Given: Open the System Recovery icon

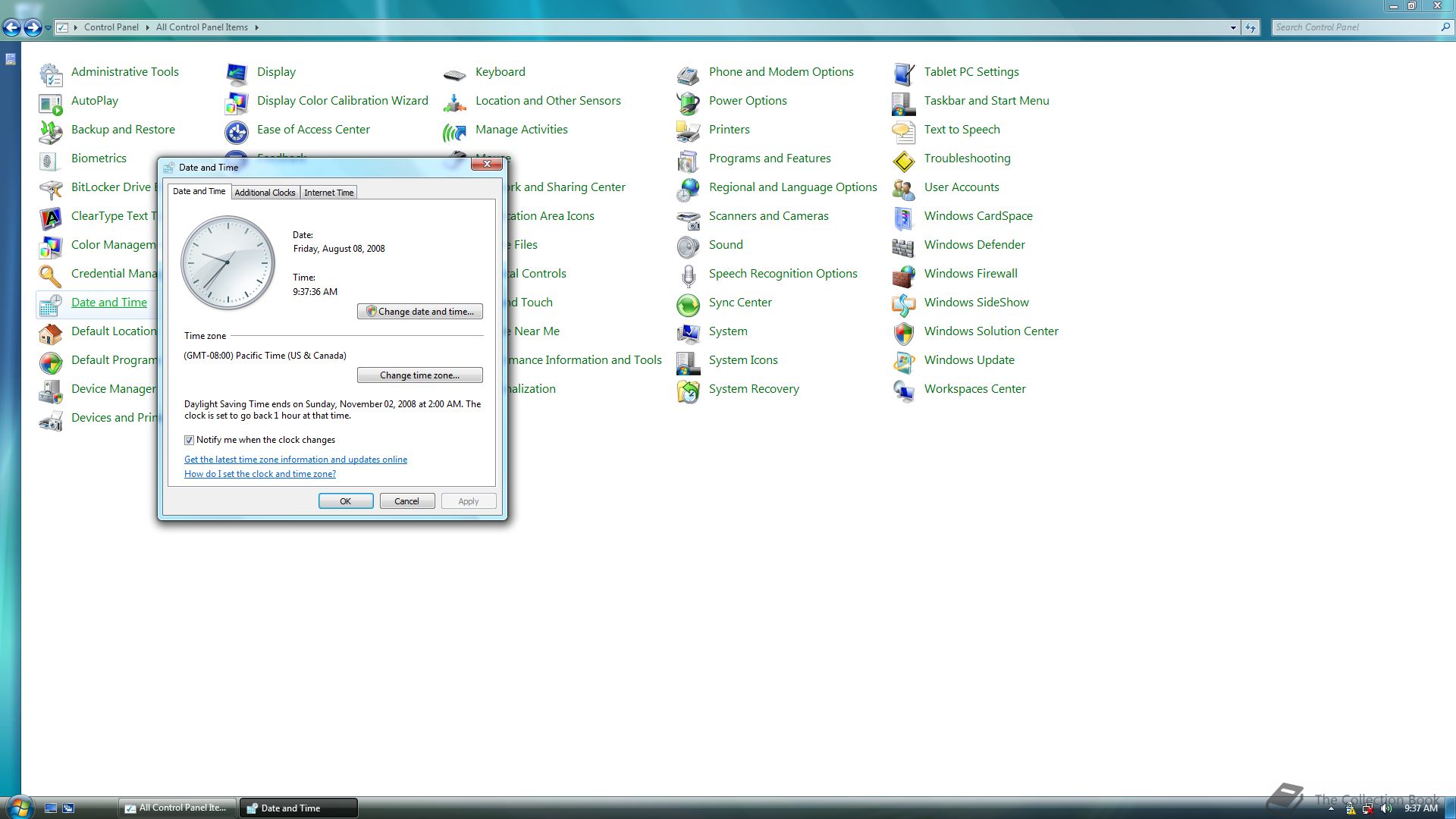Looking at the screenshot, I should pos(689,391).
